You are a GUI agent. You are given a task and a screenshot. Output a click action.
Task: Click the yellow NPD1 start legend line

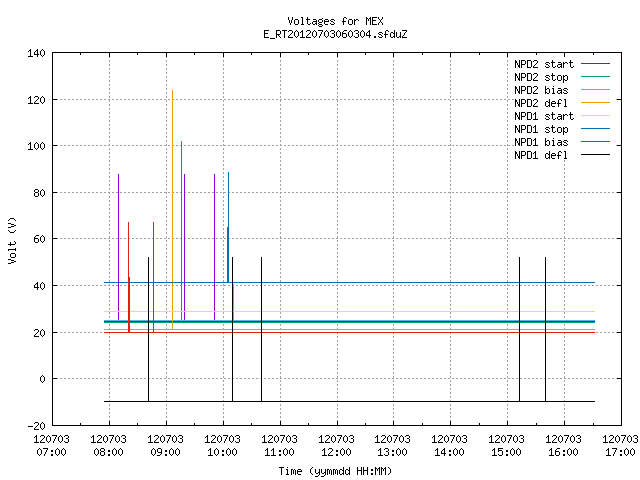pos(595,116)
